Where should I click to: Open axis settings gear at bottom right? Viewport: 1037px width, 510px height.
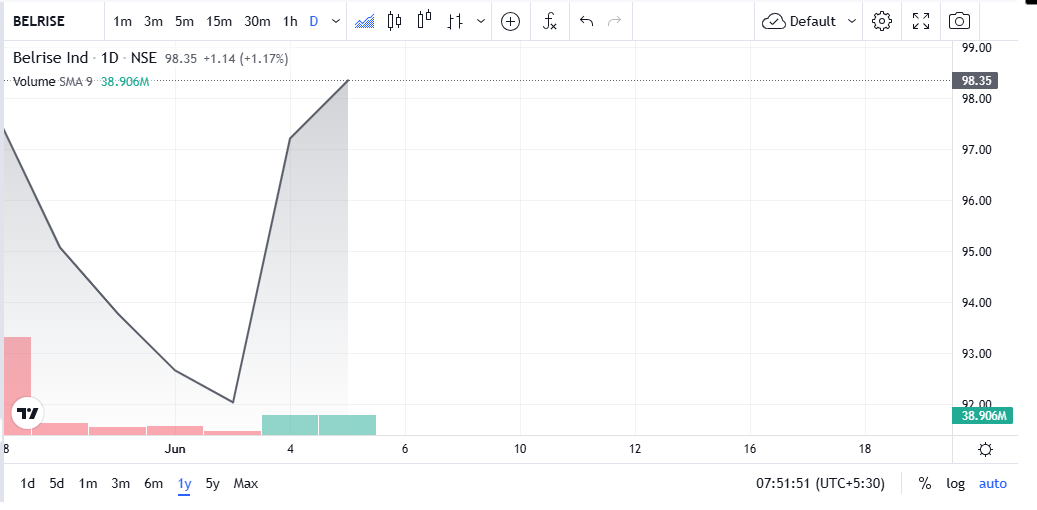(x=985, y=450)
